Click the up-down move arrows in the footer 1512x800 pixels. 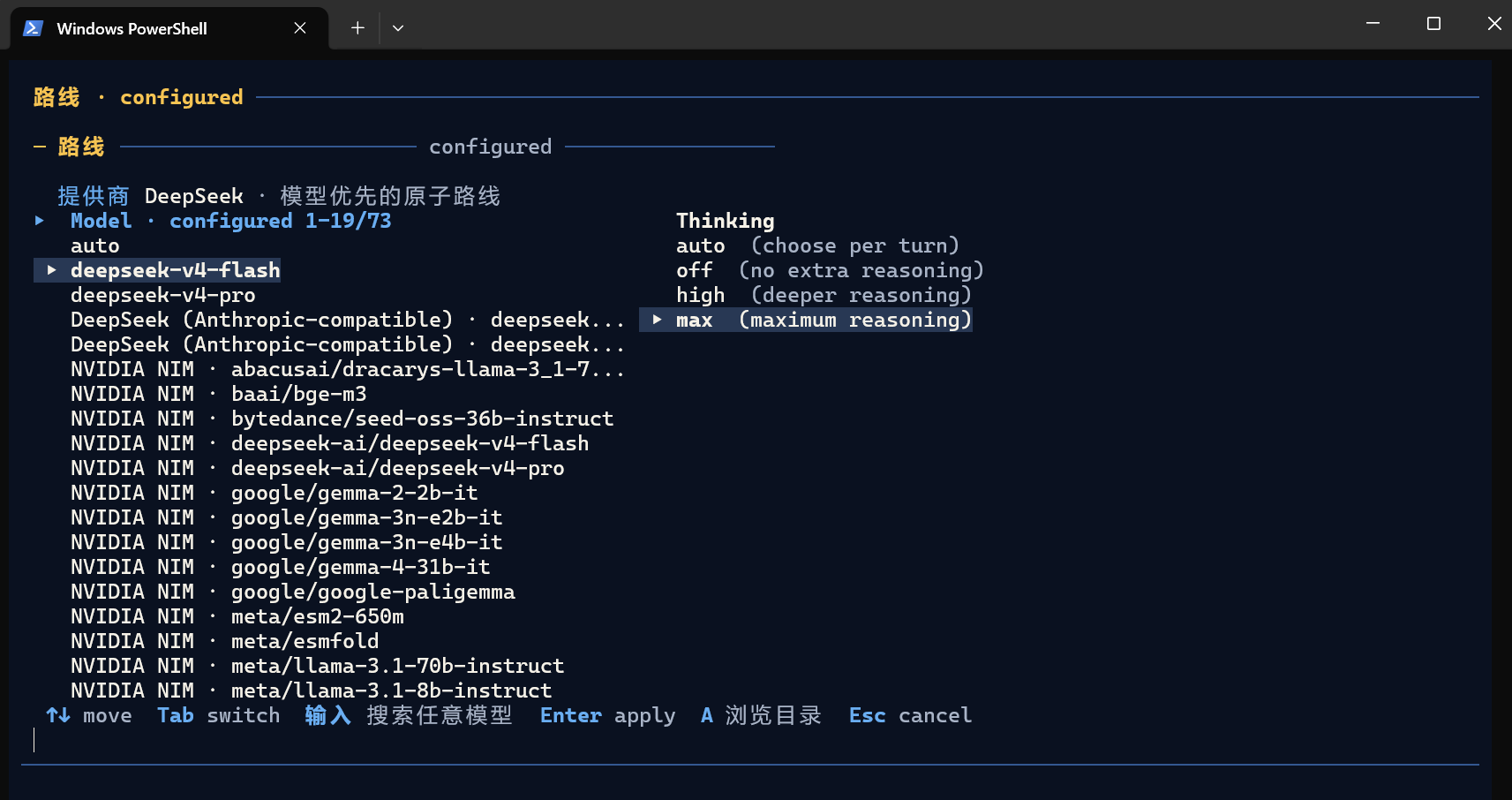click(x=58, y=715)
